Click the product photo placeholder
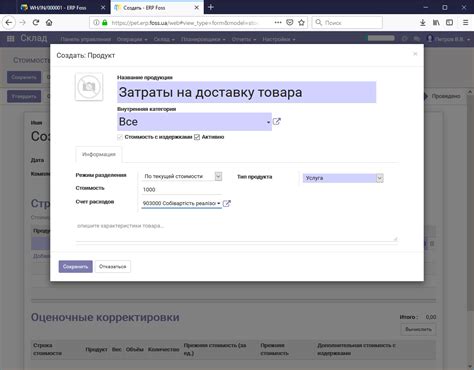 pyautogui.click(x=89, y=87)
